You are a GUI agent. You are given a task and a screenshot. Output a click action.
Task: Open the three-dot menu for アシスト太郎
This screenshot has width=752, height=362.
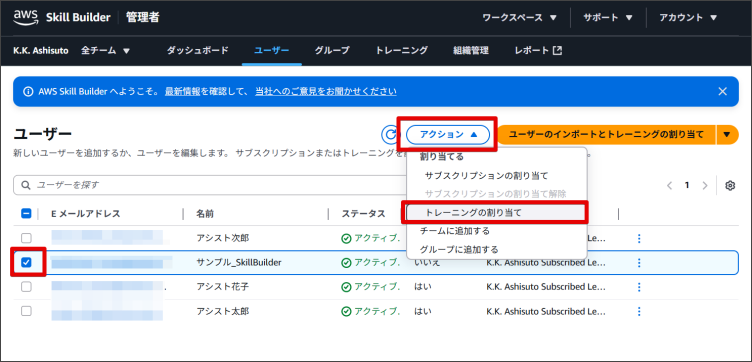(639, 311)
